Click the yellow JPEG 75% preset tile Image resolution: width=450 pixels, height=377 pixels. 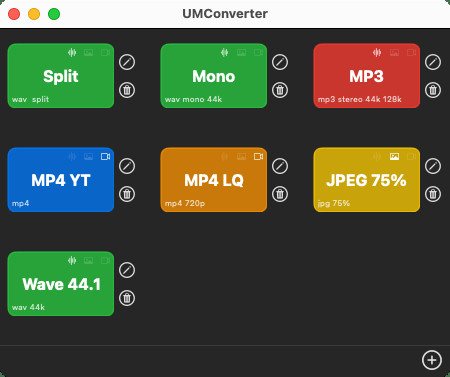point(367,180)
